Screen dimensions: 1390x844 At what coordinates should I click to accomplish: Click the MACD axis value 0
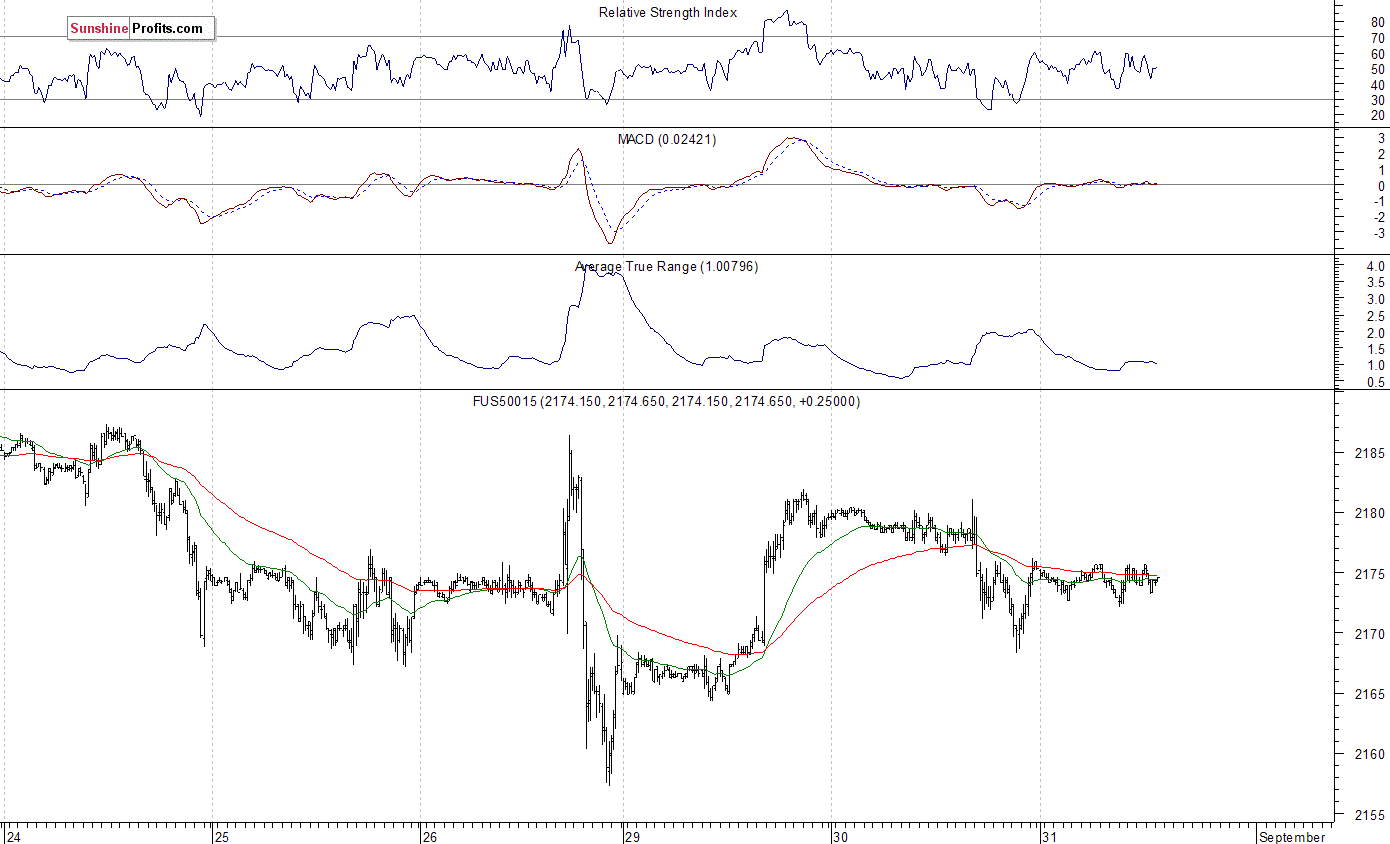point(1381,186)
